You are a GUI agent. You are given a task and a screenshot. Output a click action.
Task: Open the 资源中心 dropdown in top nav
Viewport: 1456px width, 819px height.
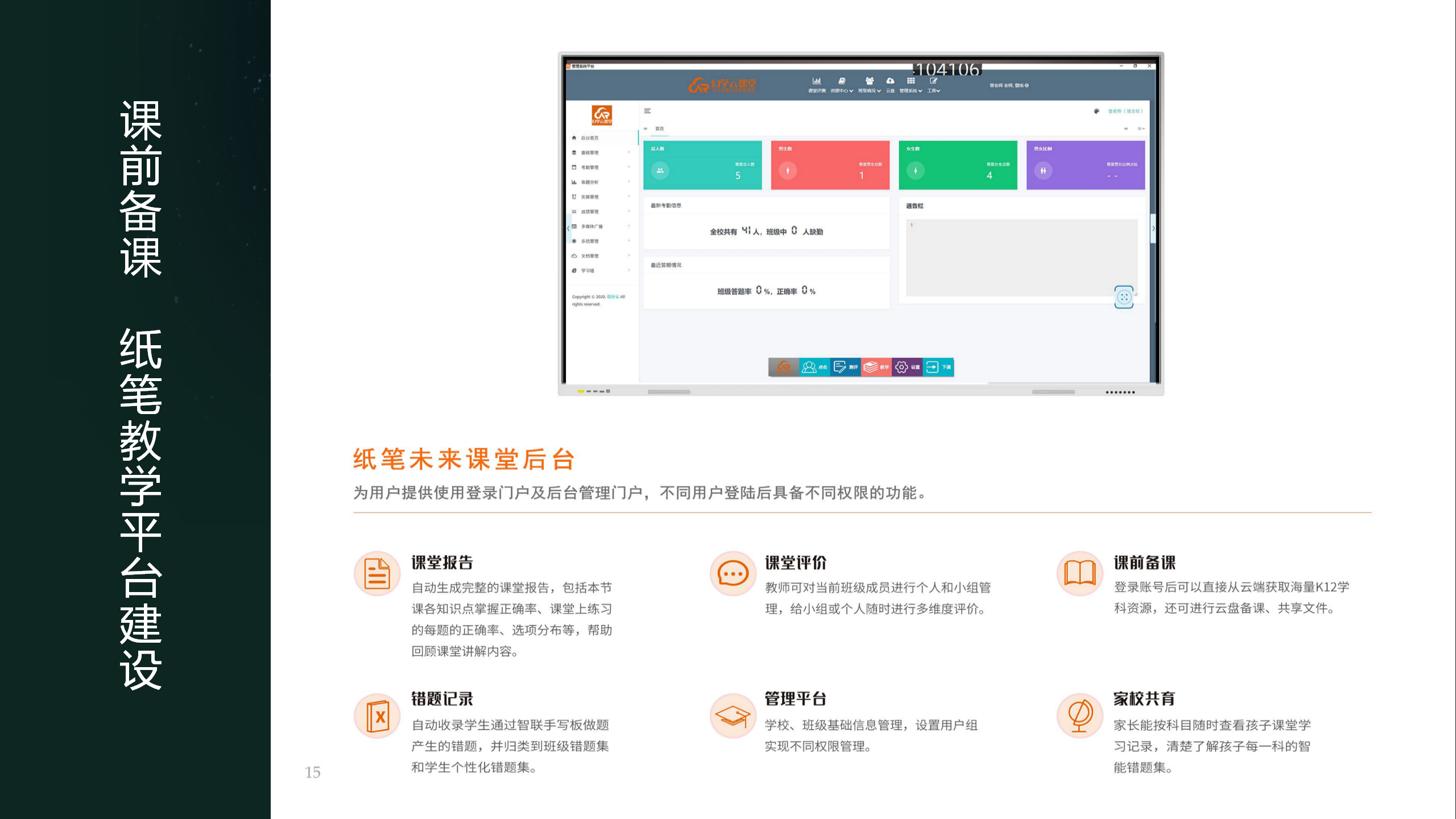tap(842, 84)
